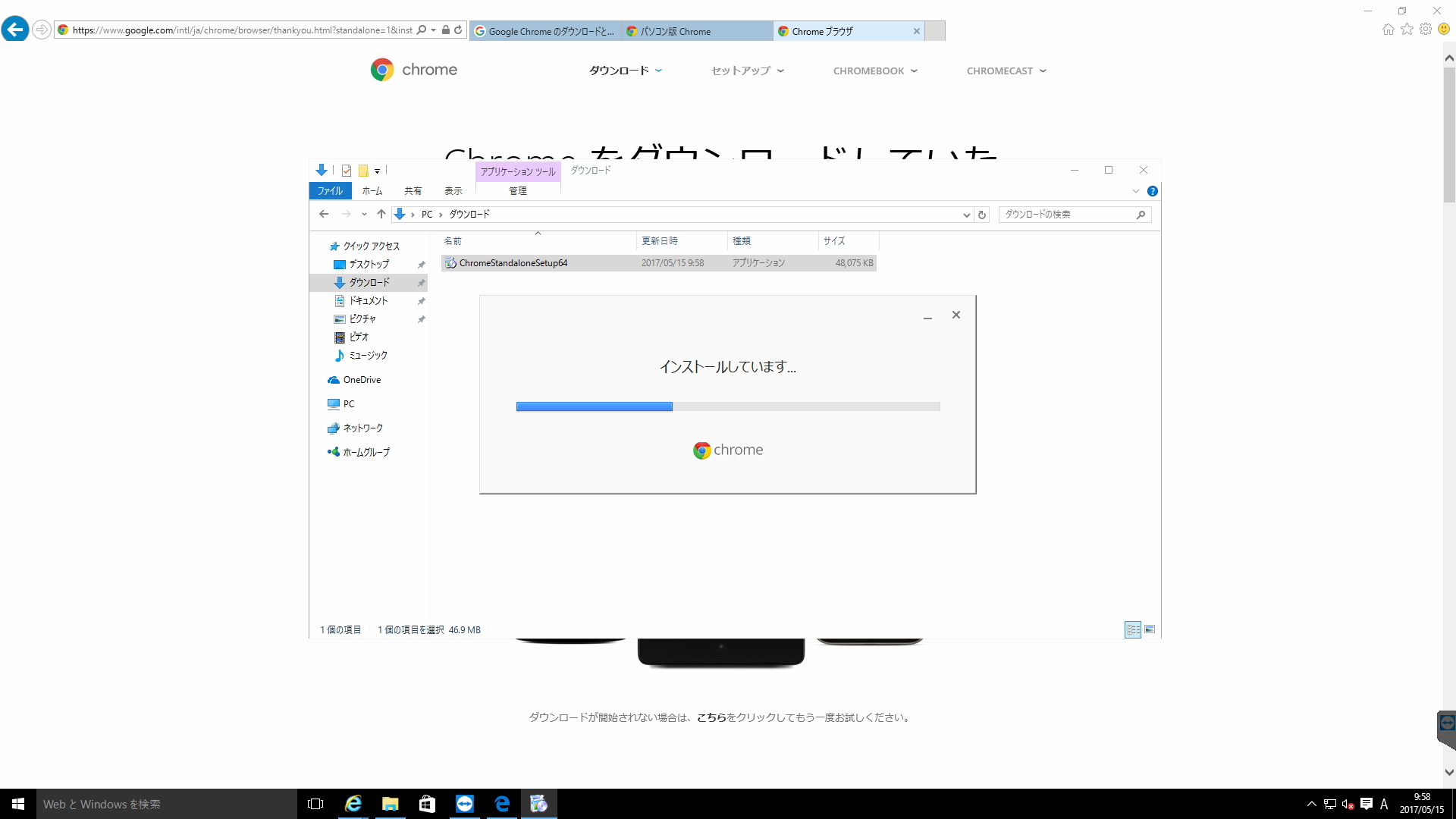
Task: Open TeamViewer from the taskbar
Action: click(465, 804)
